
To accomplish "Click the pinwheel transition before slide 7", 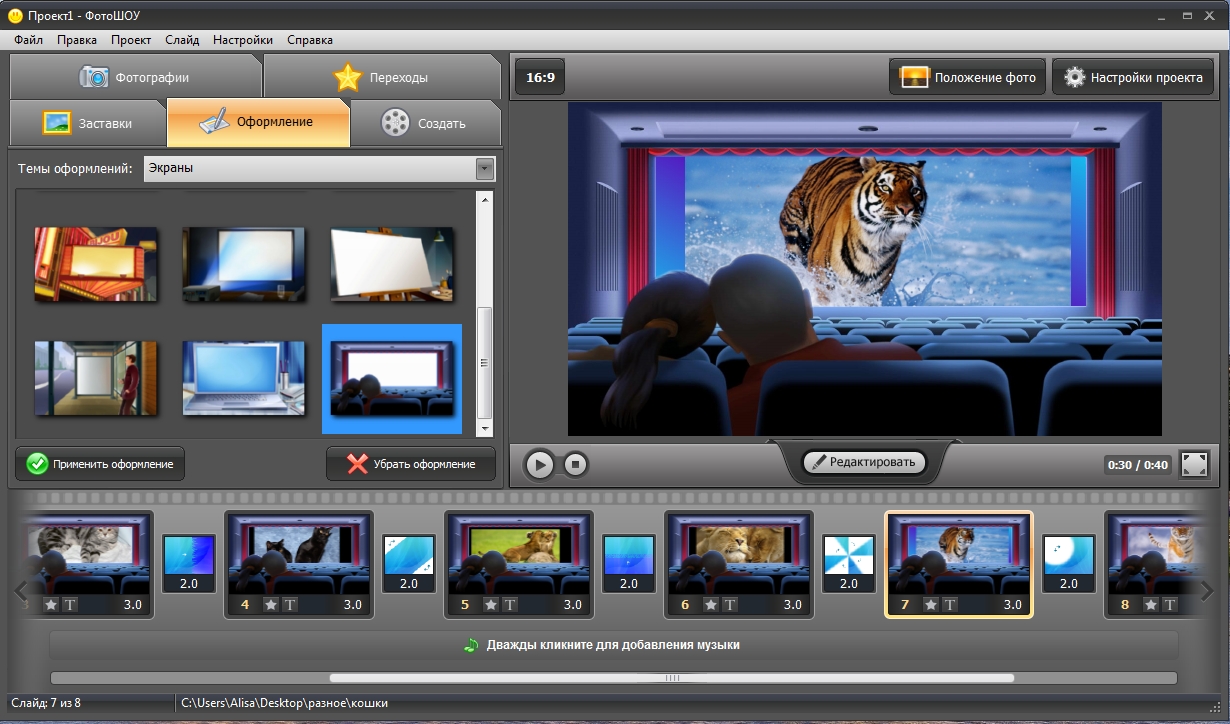I will pos(849,556).
